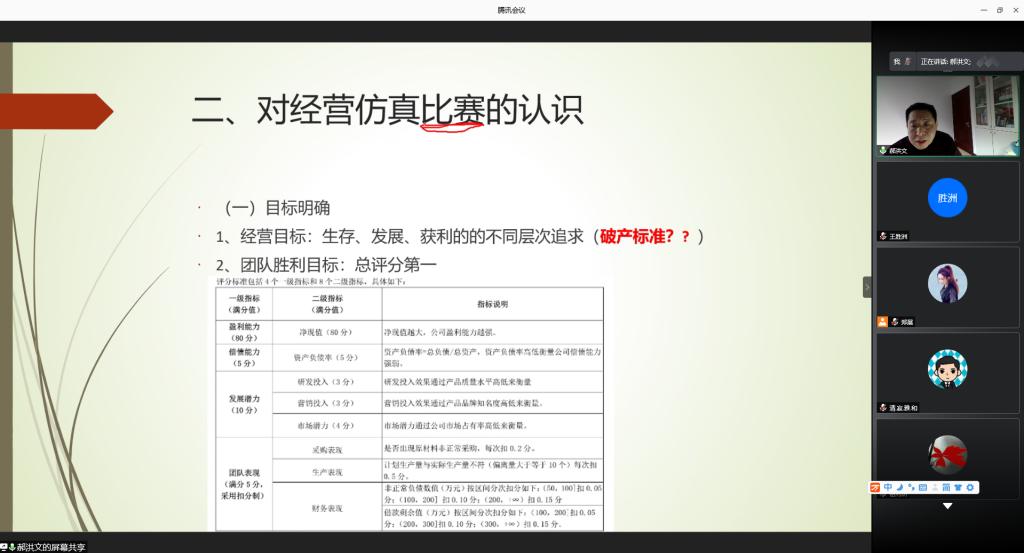Toggle the moon half-width icon in IME bar

(x=900, y=487)
